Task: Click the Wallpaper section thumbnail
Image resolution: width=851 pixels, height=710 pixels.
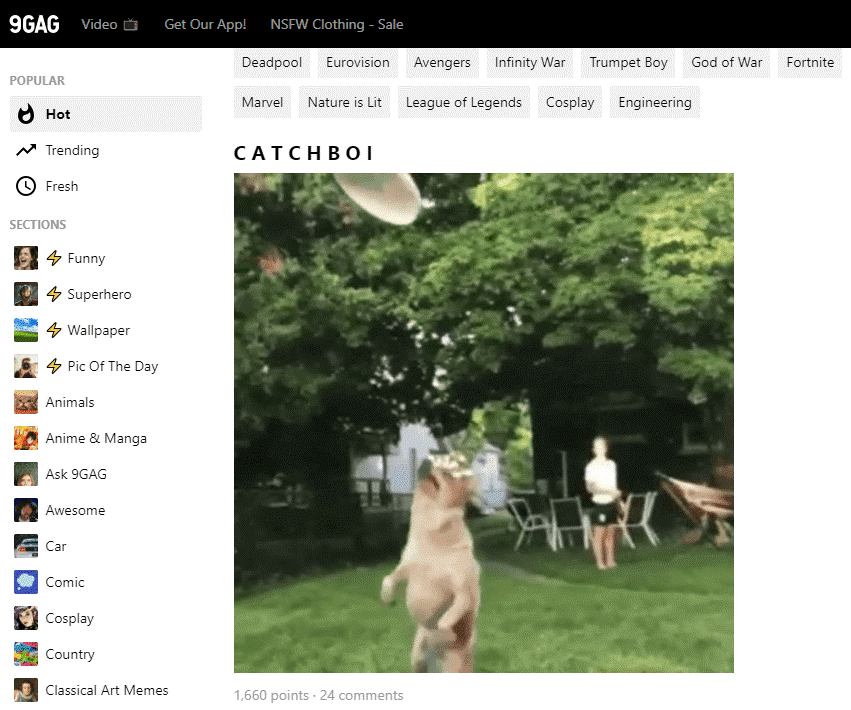Action: (26, 330)
